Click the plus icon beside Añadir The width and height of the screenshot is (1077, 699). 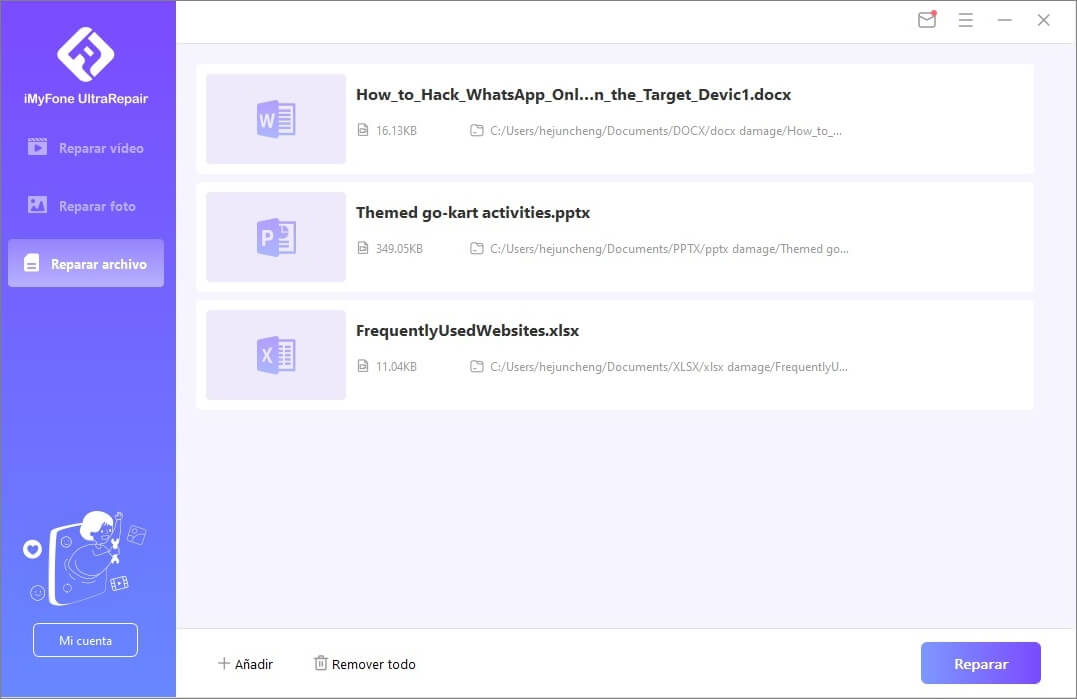(226, 663)
